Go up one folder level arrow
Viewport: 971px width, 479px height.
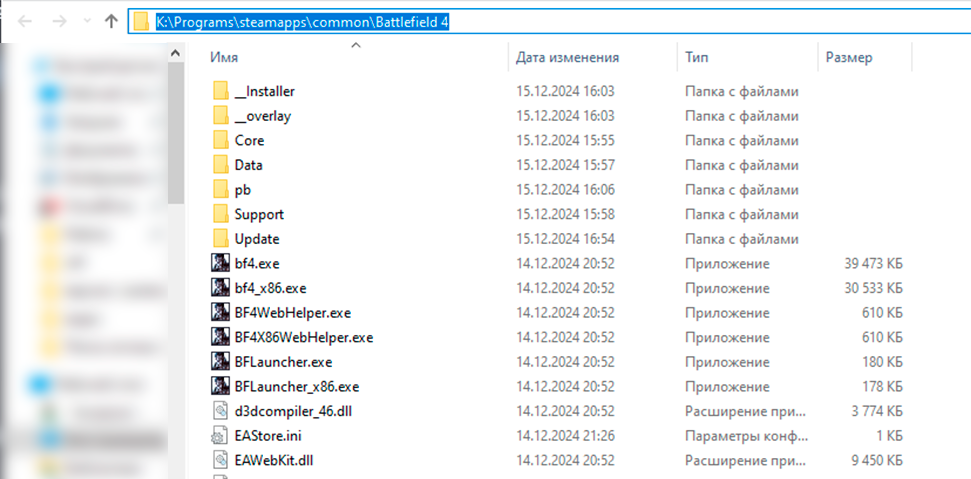(x=111, y=22)
